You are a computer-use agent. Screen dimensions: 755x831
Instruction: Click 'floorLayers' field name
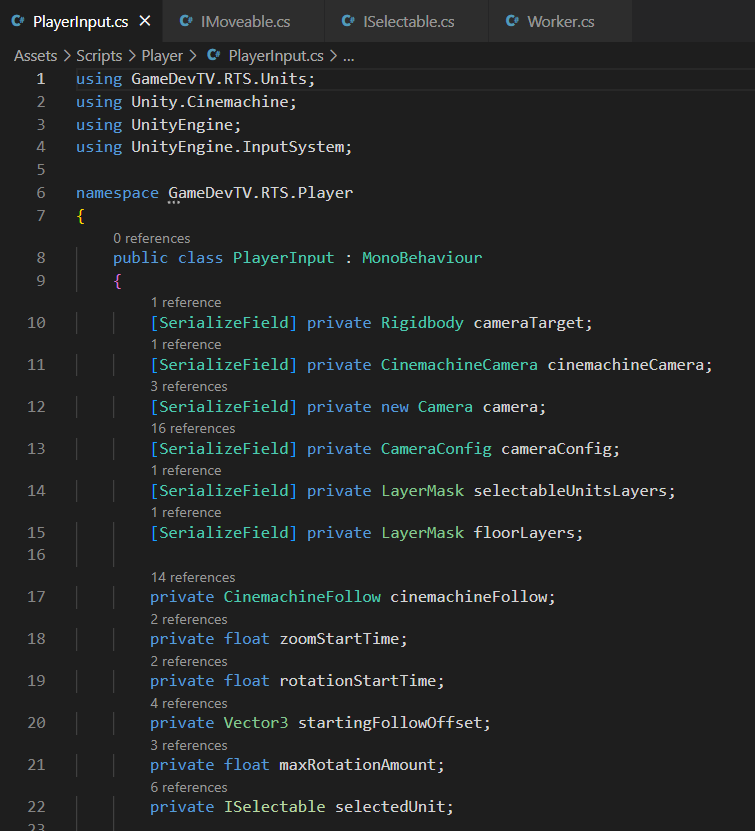coord(524,533)
